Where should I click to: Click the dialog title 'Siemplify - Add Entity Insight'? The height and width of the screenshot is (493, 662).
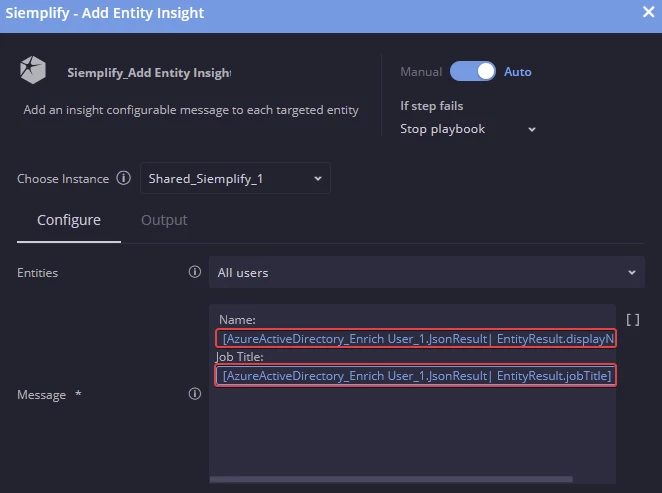pyautogui.click(x=105, y=13)
